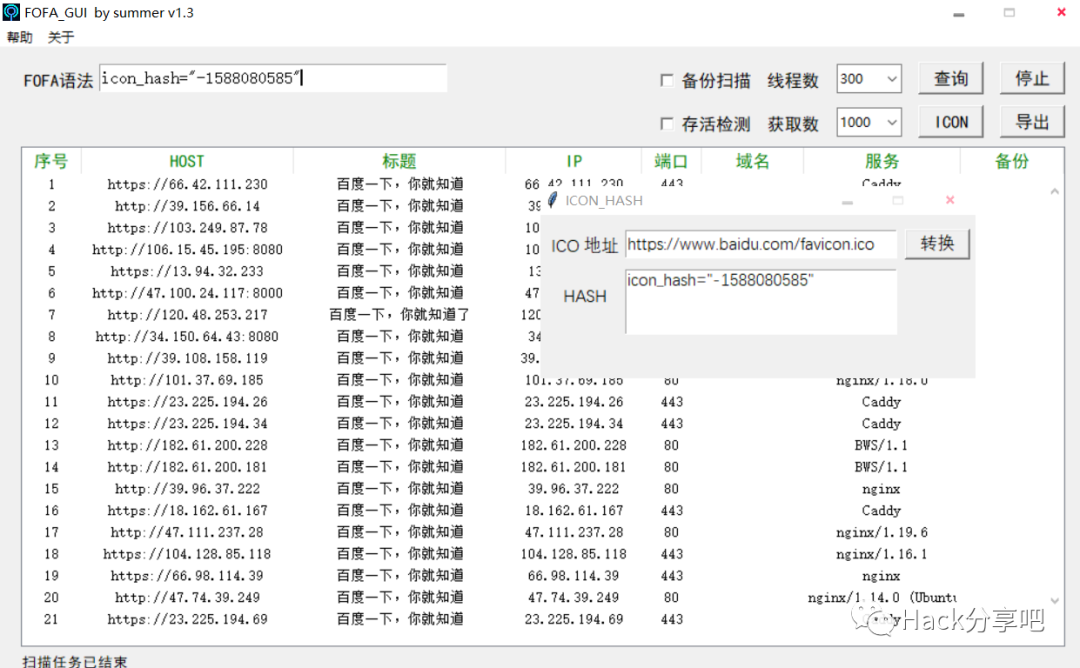Click the HOST column header

coord(187,161)
